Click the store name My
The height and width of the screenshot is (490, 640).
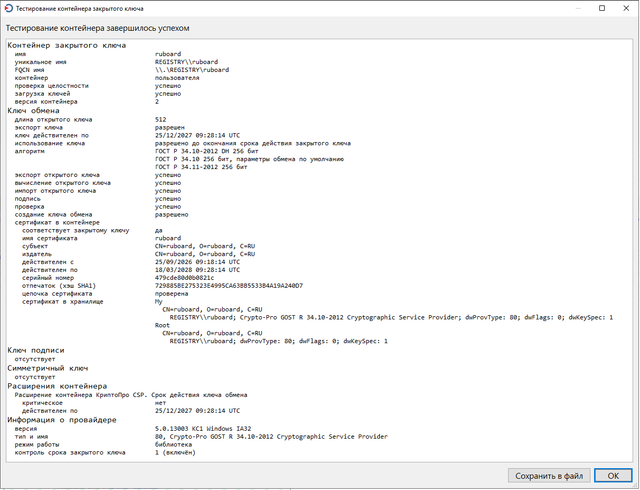tap(158, 302)
